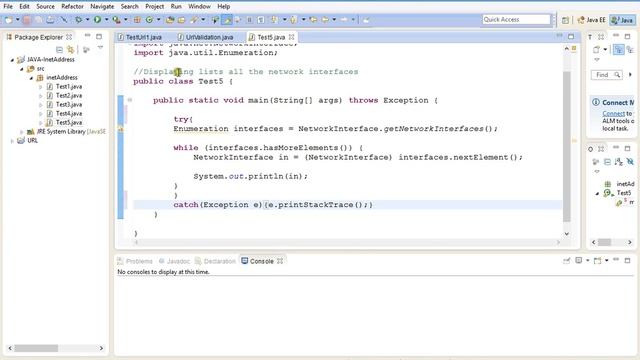Toggle the main method fold marker
Viewport: 640px width, 360px height.
(130, 100)
